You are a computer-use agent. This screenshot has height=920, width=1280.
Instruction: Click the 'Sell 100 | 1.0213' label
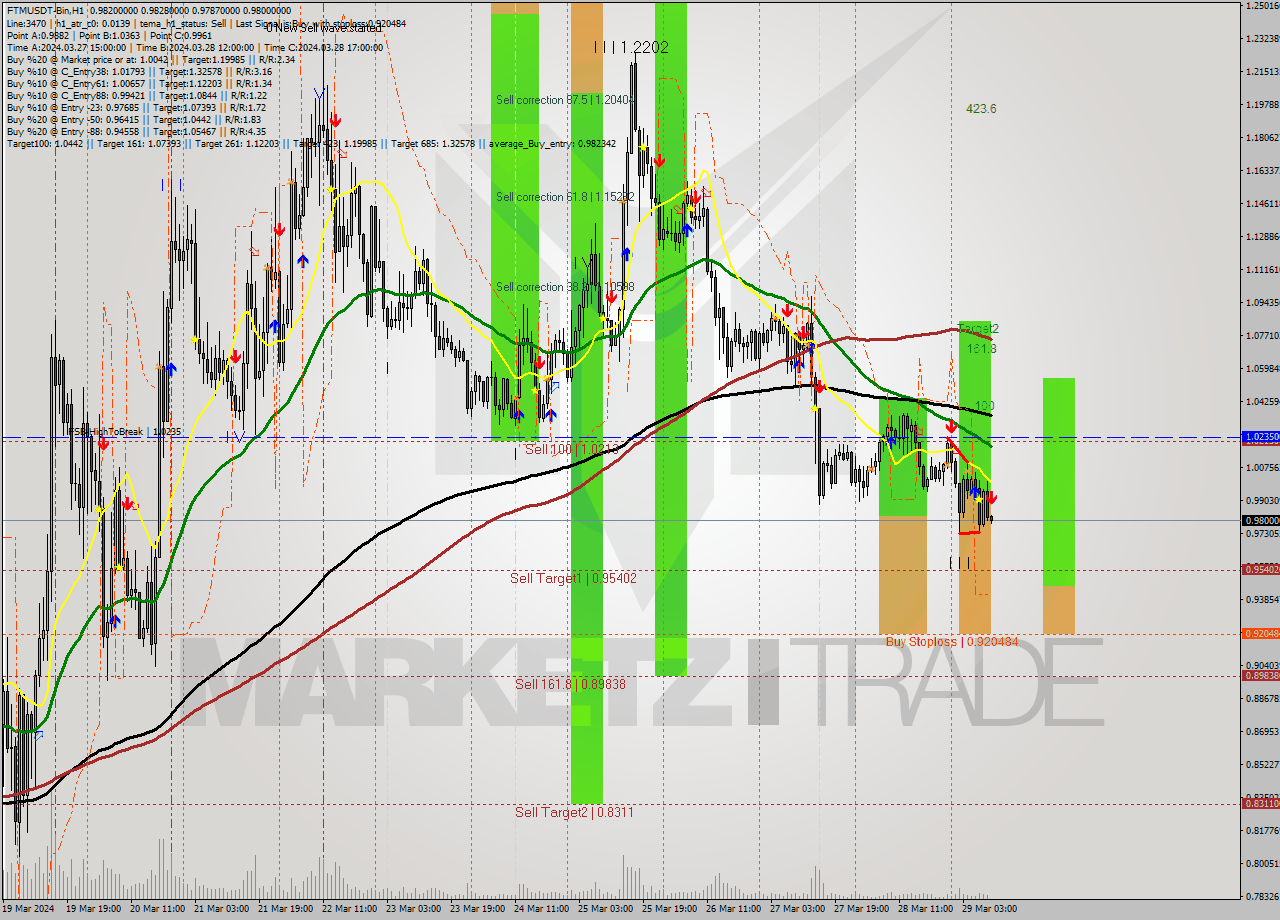tap(572, 450)
